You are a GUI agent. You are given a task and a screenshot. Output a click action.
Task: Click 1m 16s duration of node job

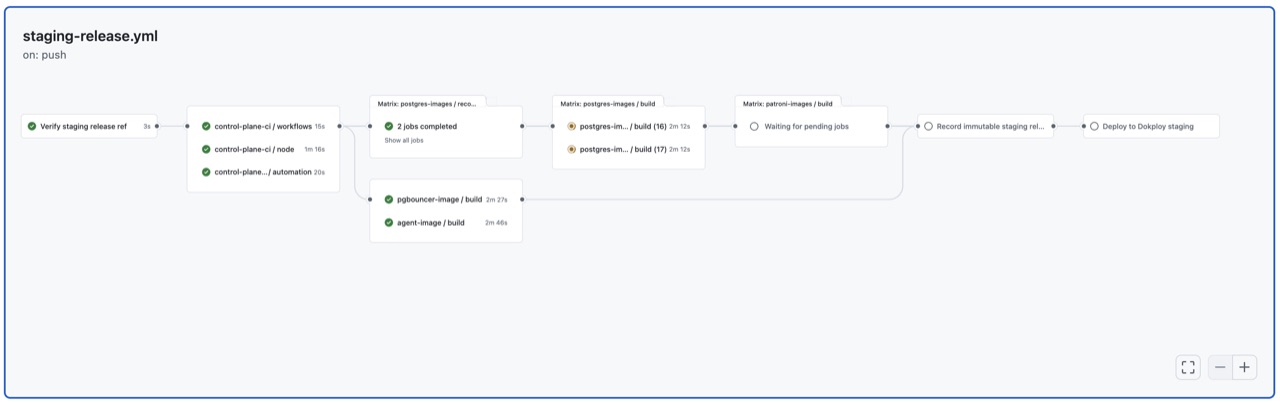click(x=314, y=149)
